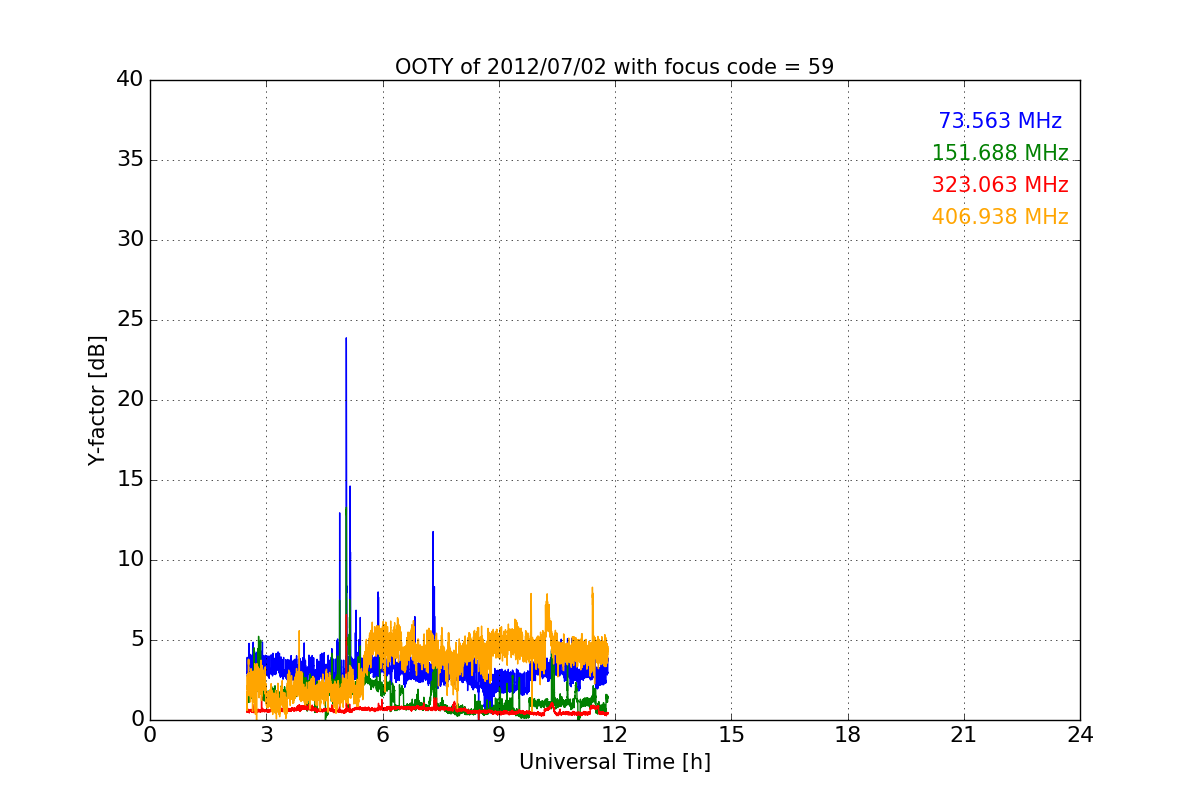Select the 323.063 MHz legend label

(1000, 185)
